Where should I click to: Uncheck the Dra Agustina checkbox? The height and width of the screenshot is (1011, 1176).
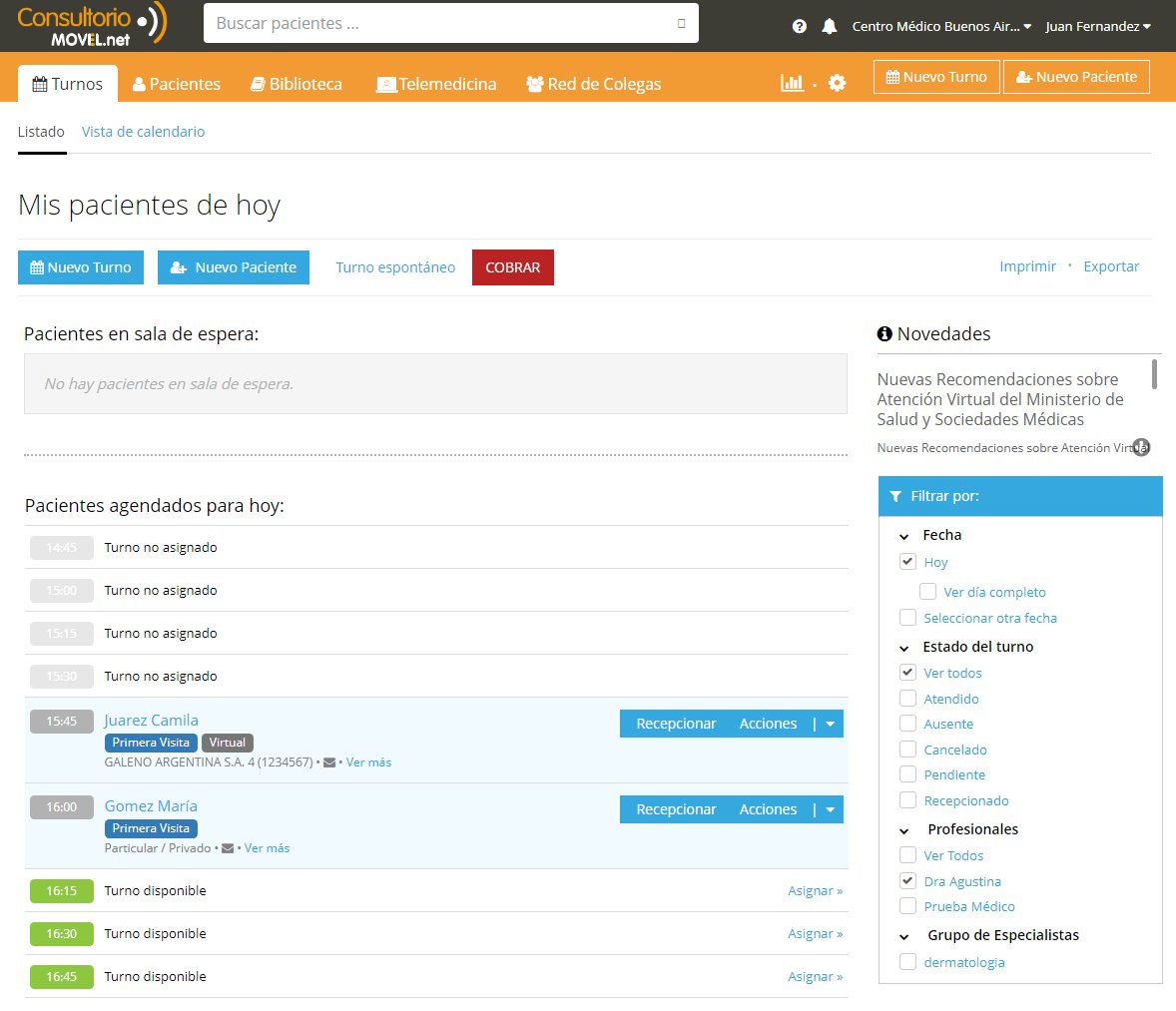(x=907, y=880)
